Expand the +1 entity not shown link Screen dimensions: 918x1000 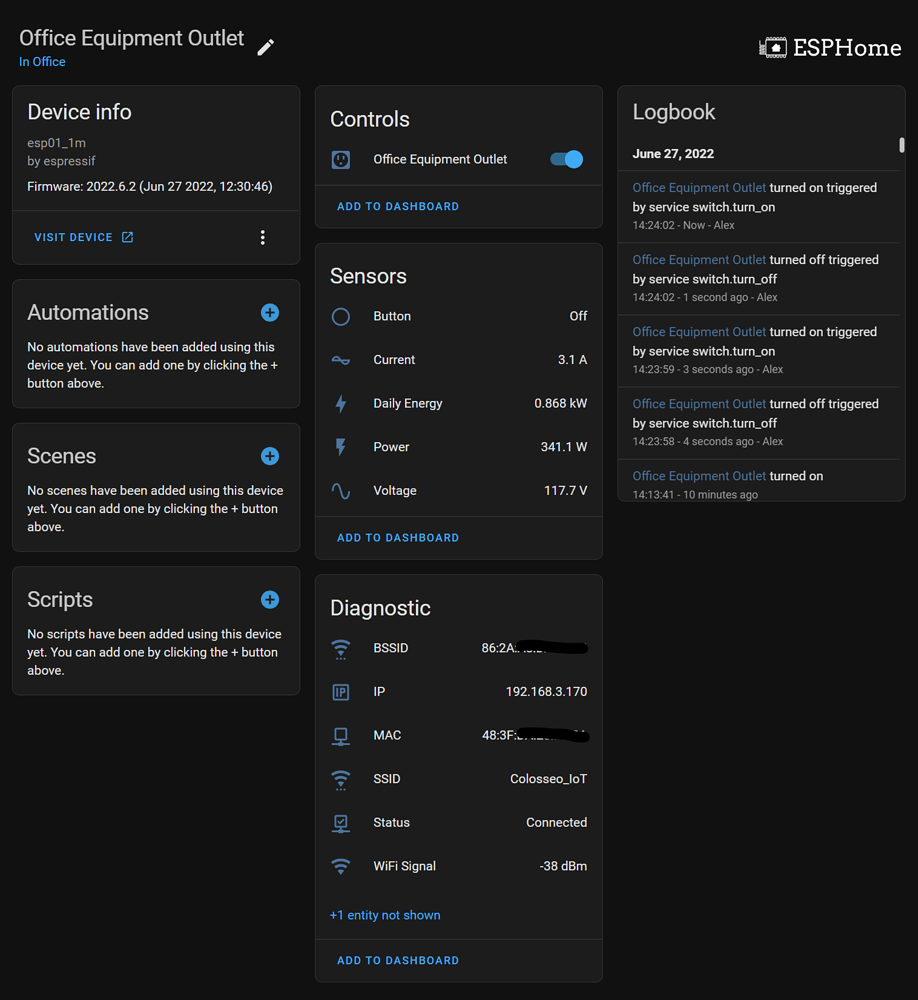coord(385,915)
